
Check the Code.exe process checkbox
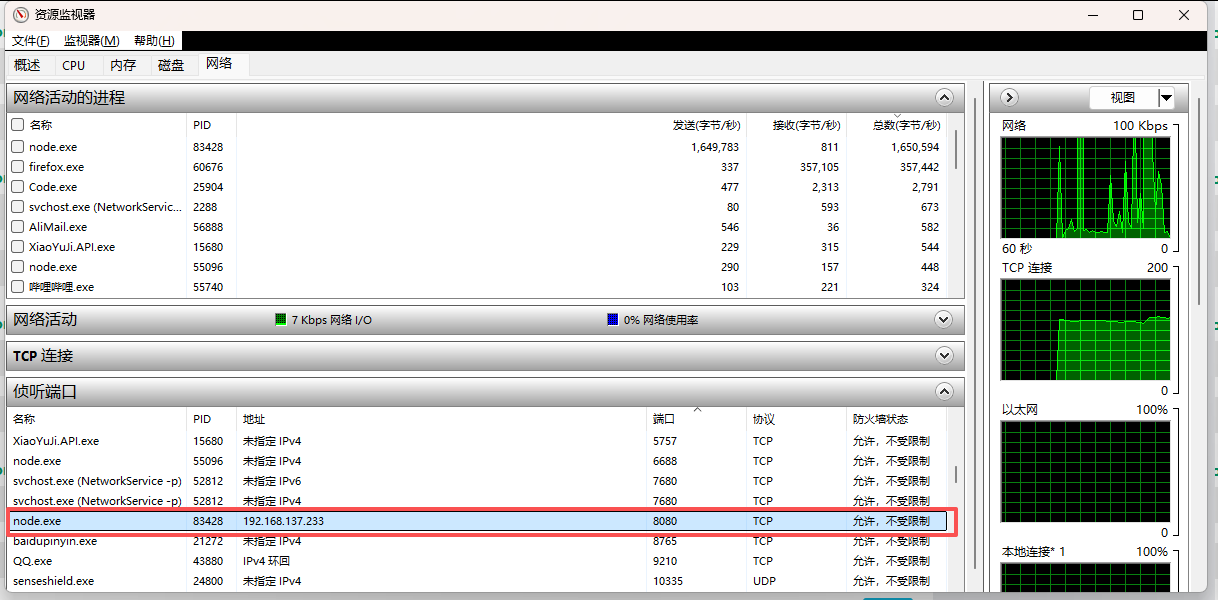[x=17, y=187]
